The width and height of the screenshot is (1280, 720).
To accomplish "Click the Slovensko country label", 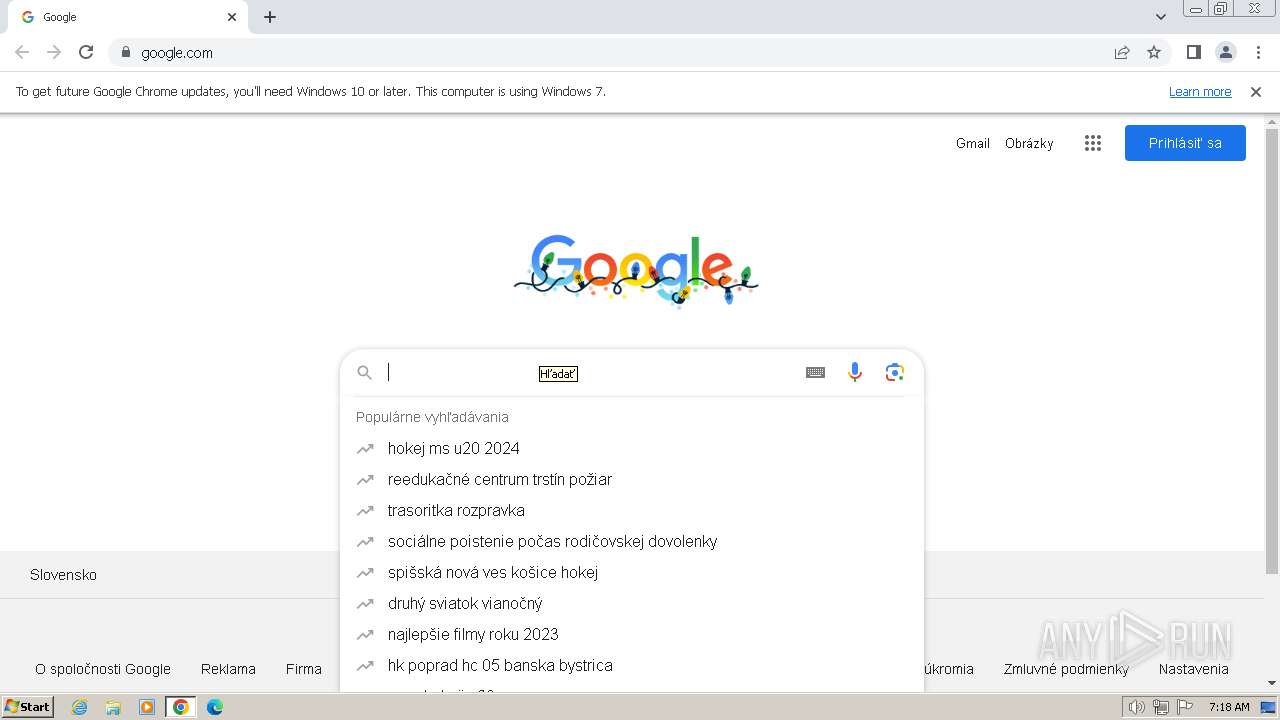I will (63, 575).
